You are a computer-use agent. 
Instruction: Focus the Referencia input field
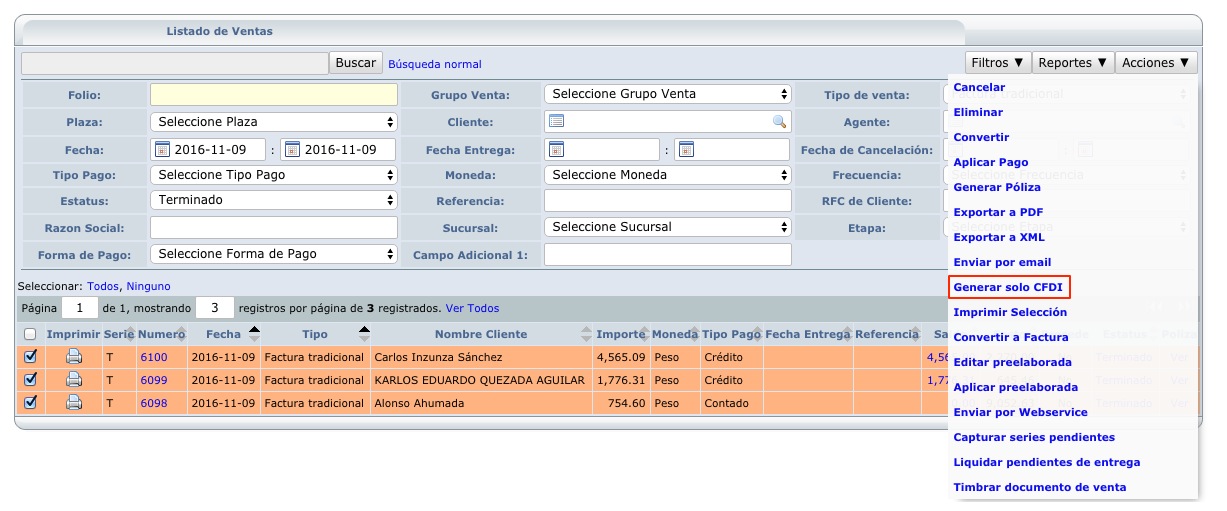(x=668, y=200)
